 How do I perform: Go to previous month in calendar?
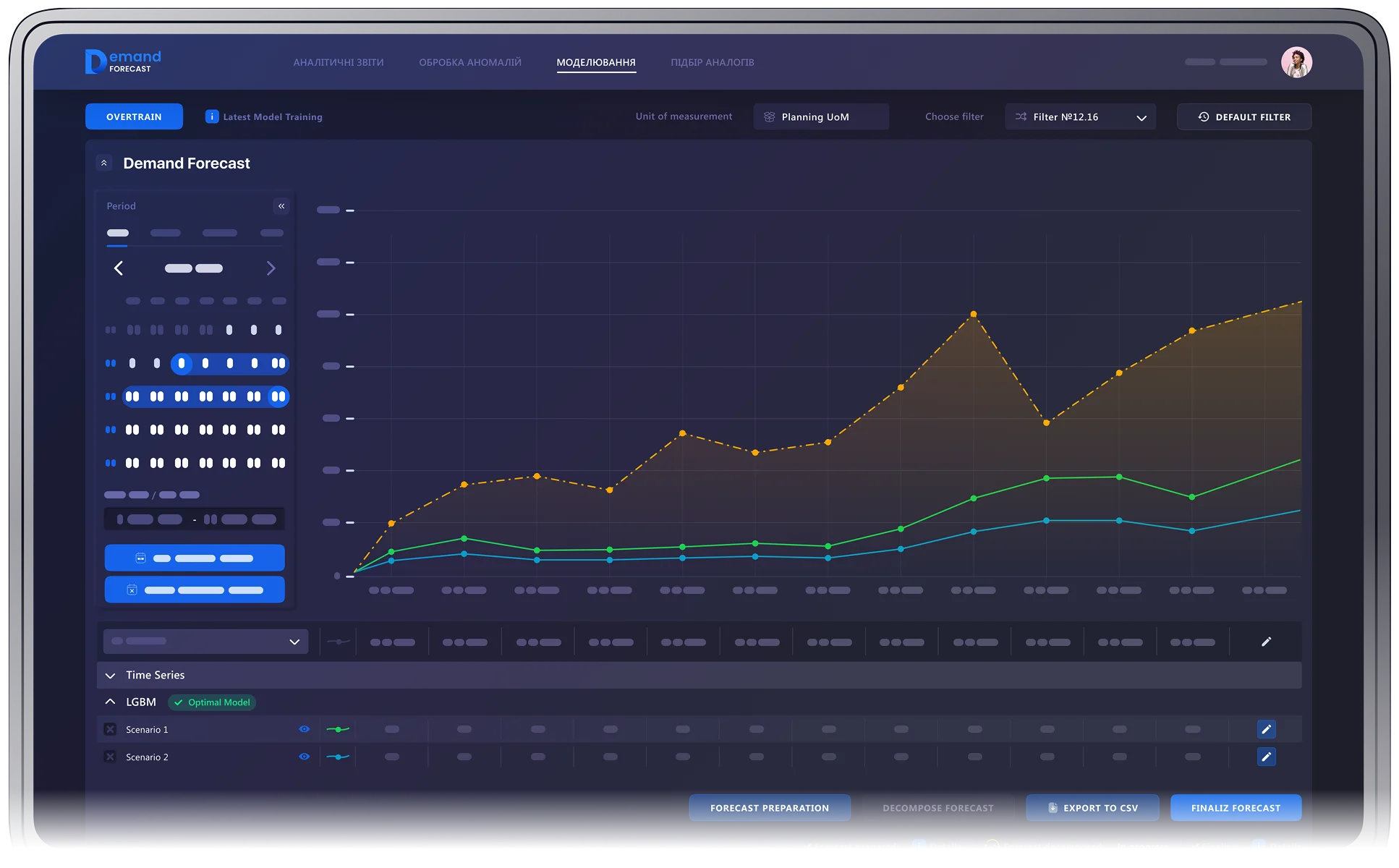119,268
